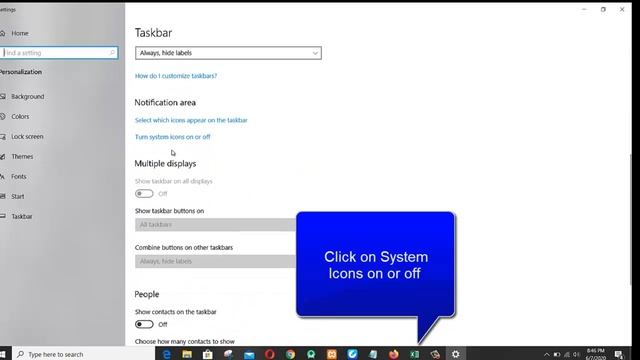Click the volume icon in system tray
Screen dimensions: 640x360
click(x=576, y=355)
